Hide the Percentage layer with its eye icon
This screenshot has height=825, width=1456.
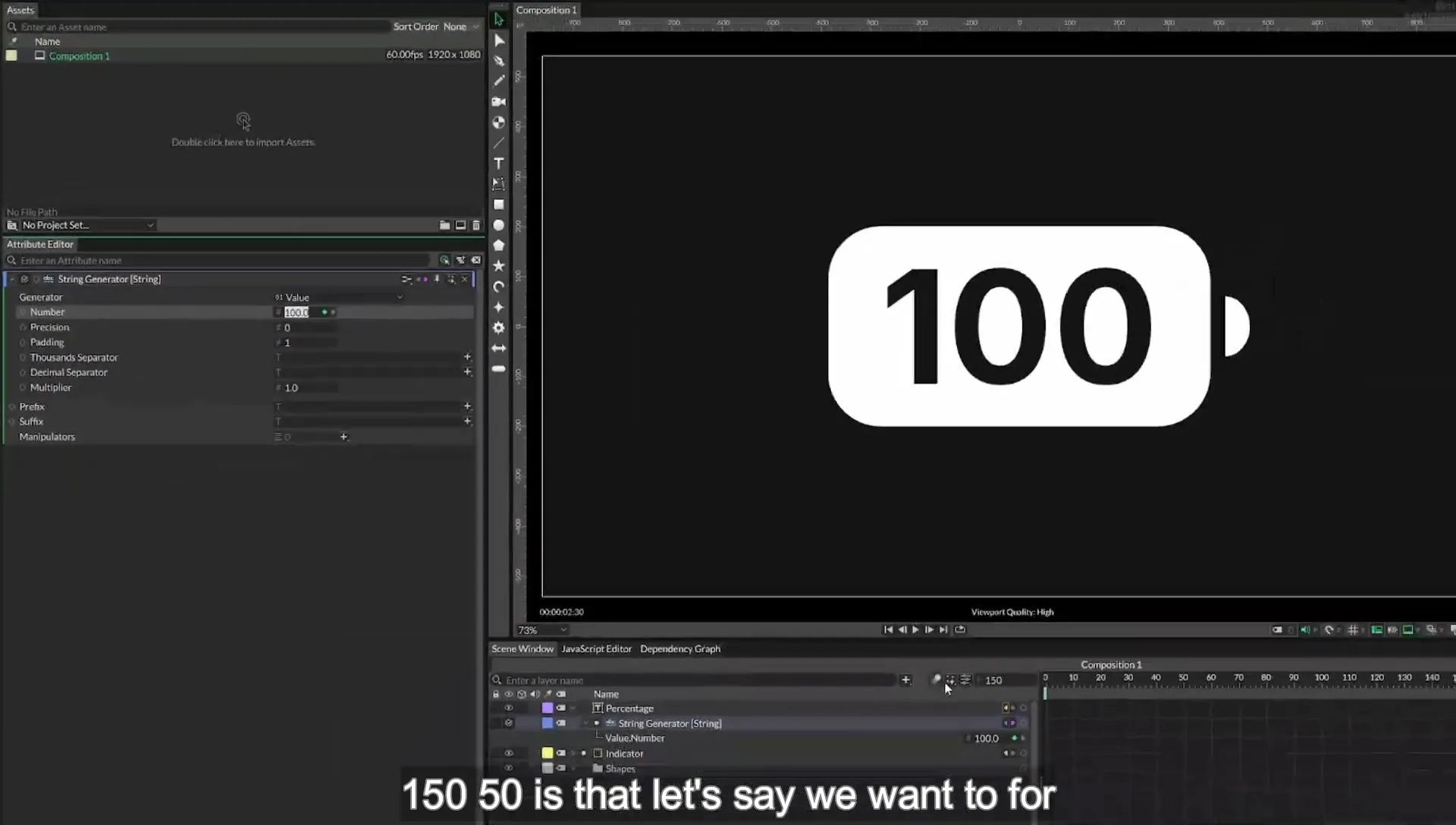point(509,708)
